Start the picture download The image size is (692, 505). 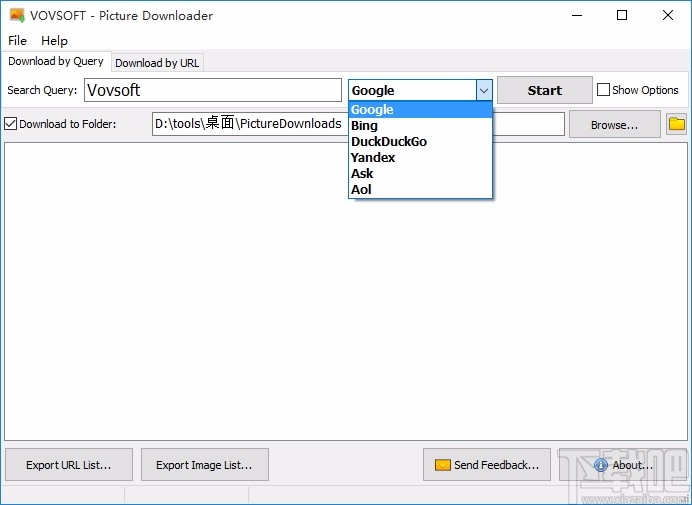[545, 90]
